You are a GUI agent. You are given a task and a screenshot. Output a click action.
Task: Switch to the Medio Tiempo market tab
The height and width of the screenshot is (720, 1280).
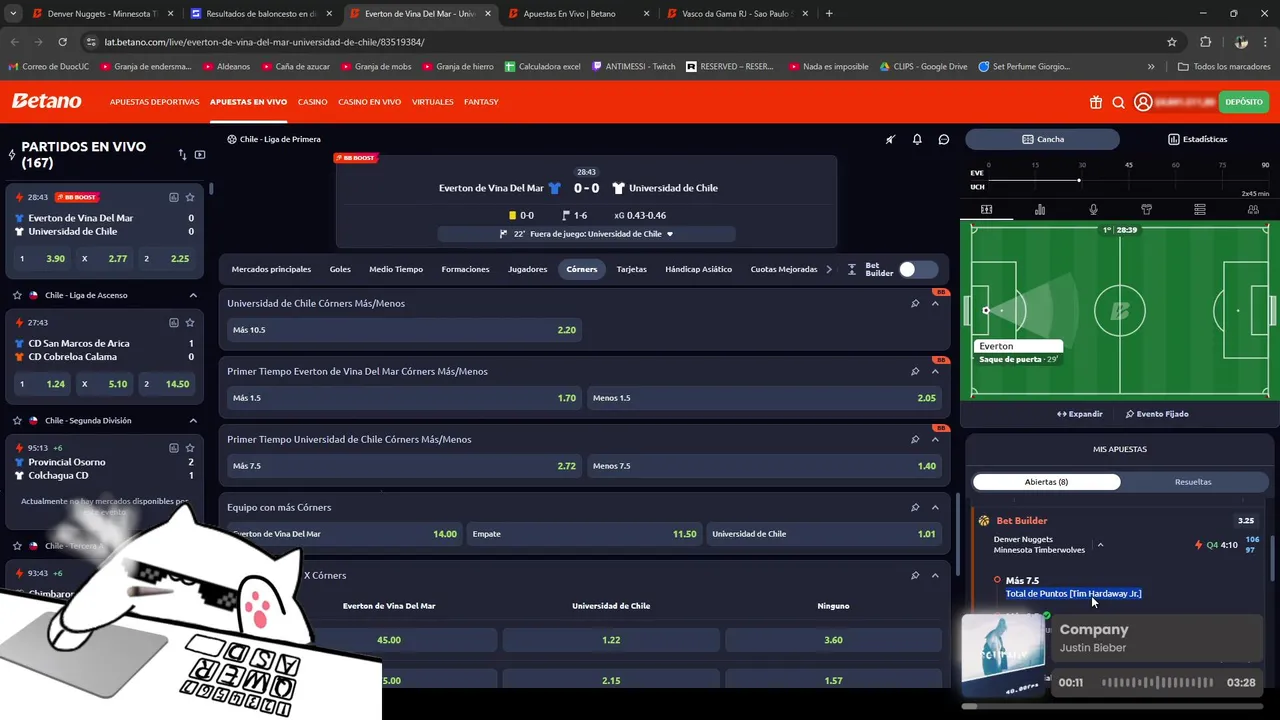pyautogui.click(x=396, y=269)
